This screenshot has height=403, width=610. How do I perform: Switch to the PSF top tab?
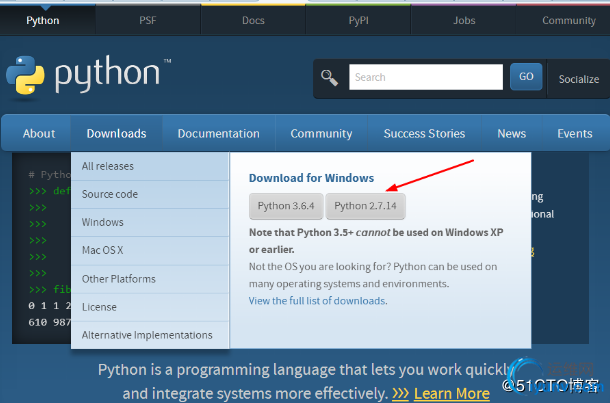[x=148, y=20]
